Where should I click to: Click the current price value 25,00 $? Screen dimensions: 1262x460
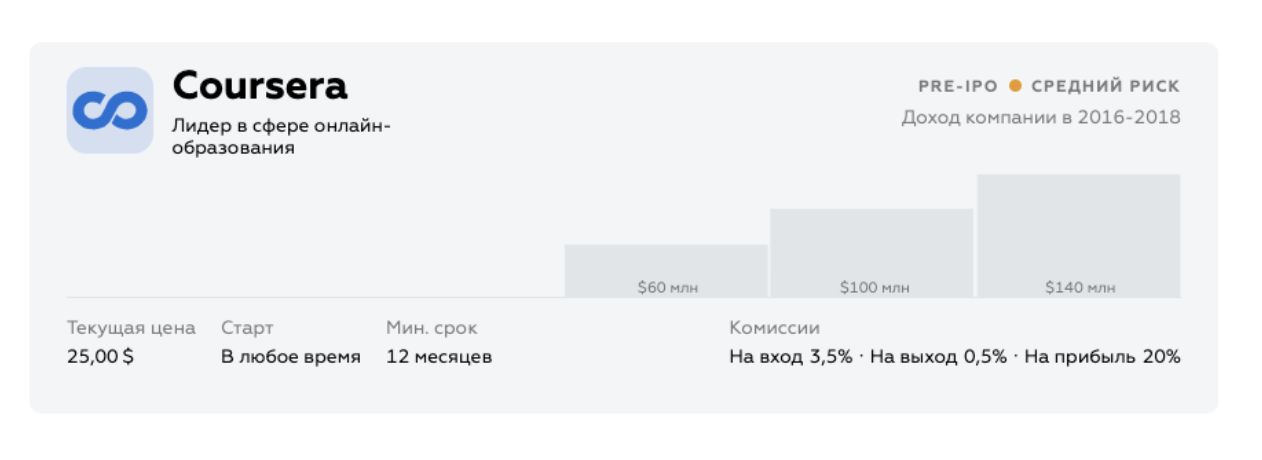100,357
